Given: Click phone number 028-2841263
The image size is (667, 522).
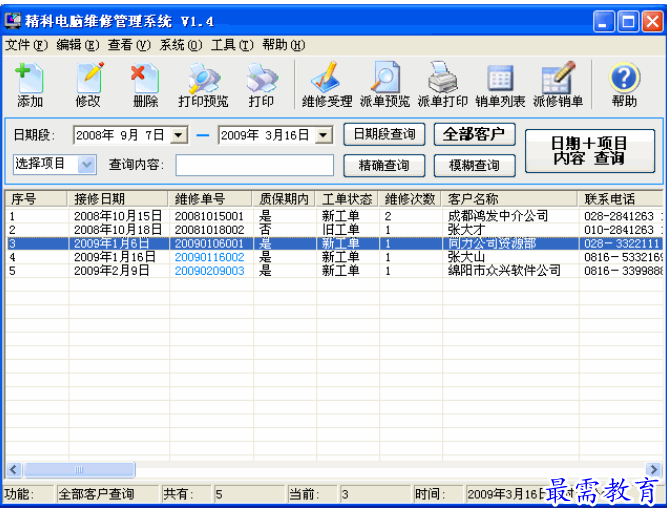Looking at the screenshot, I should pos(619,216).
